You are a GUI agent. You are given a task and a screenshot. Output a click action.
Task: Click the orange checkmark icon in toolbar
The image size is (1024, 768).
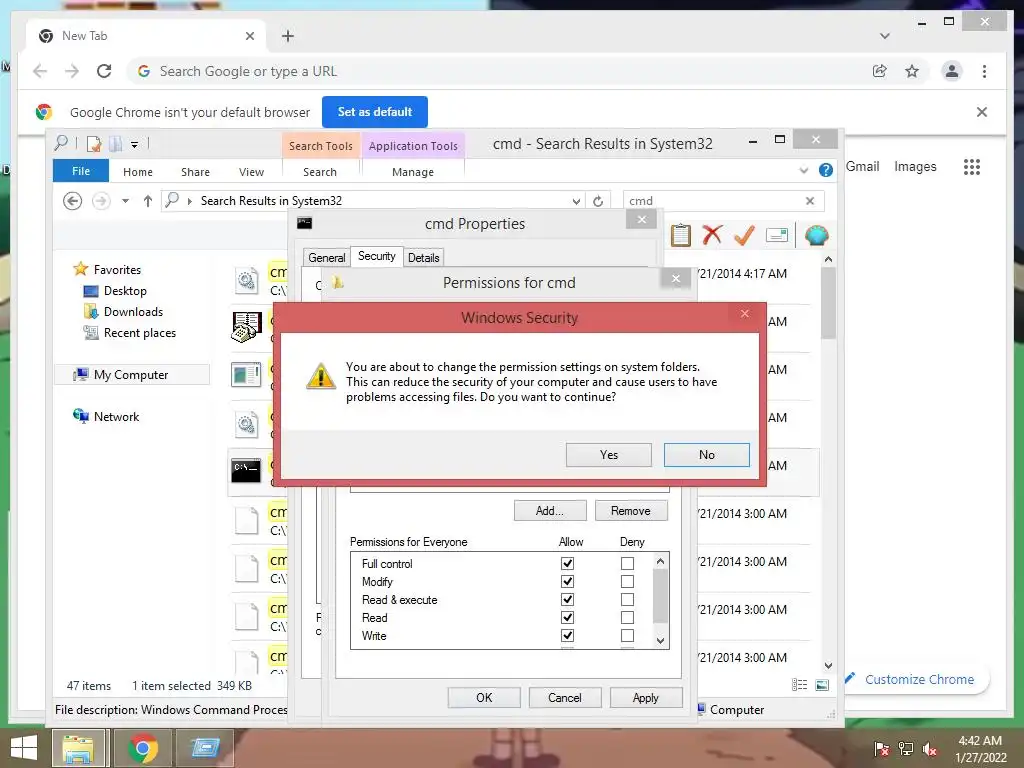(x=744, y=234)
